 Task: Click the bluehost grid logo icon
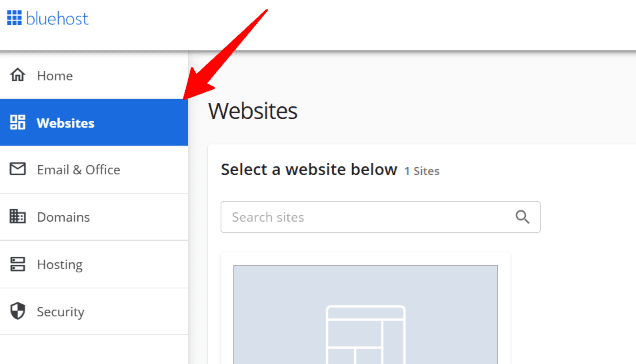pos(14,18)
